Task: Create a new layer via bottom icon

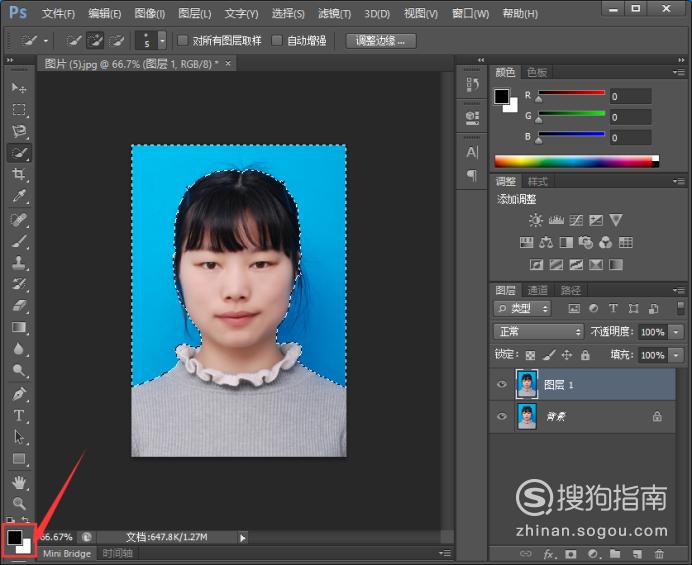Action: tap(637, 554)
